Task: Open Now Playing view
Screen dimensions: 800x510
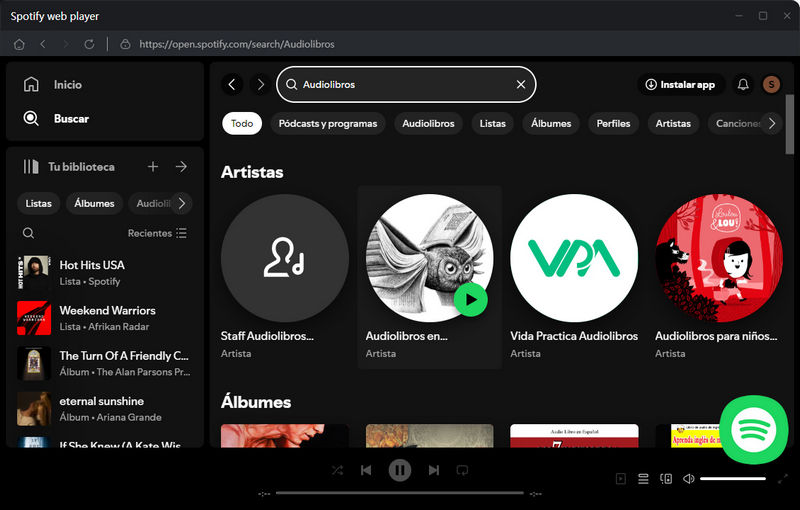Action: point(621,478)
